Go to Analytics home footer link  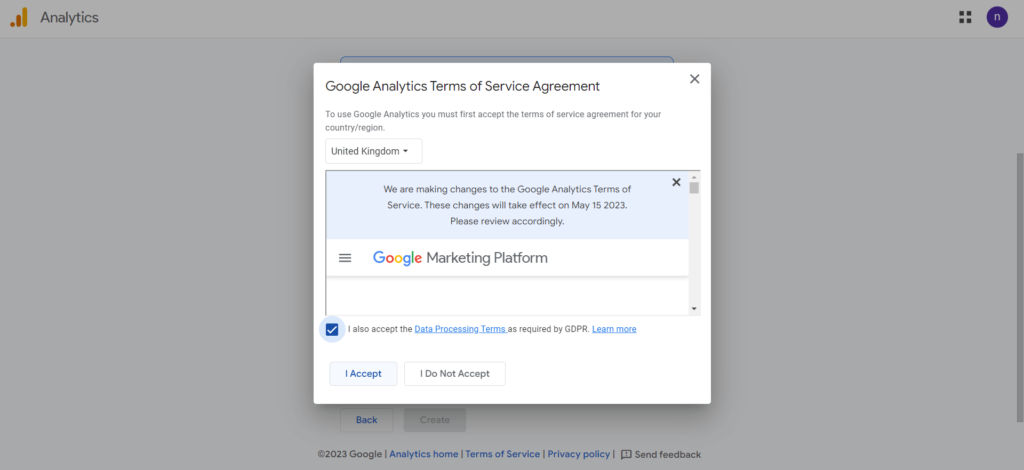(x=424, y=454)
